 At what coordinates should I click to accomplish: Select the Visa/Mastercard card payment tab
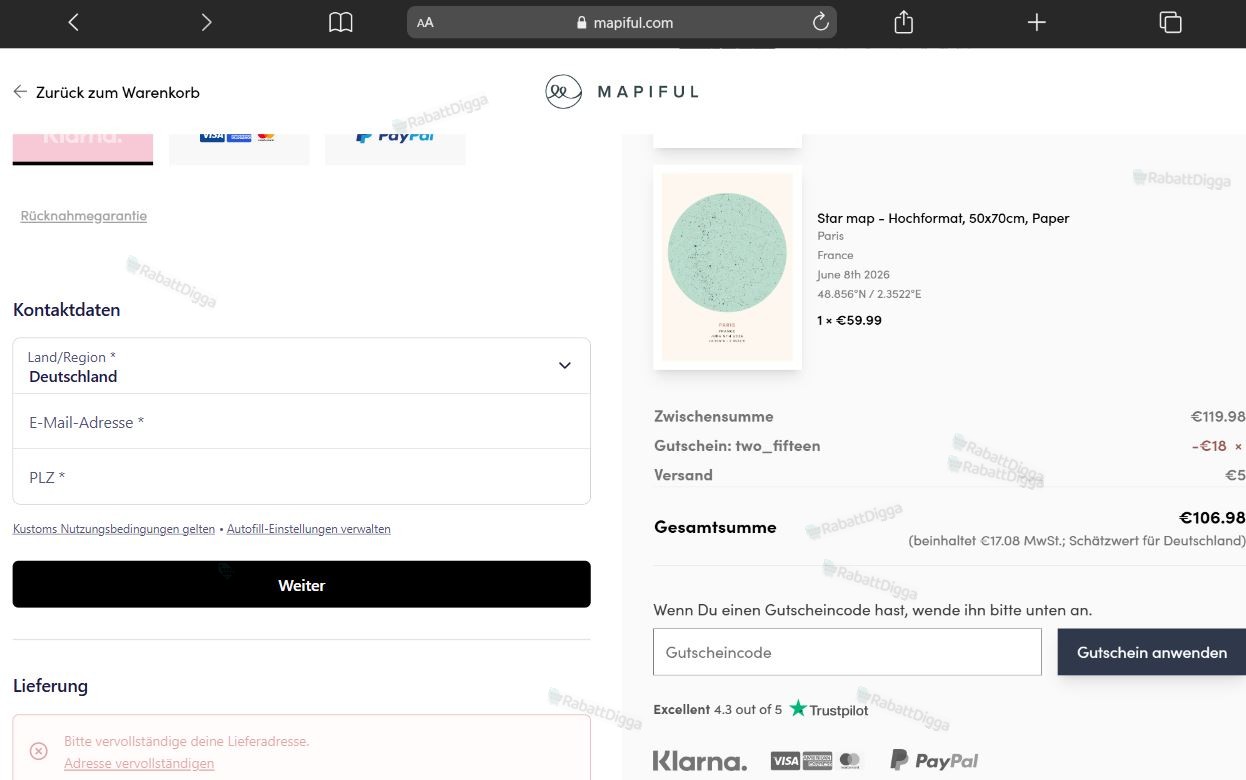point(239,148)
